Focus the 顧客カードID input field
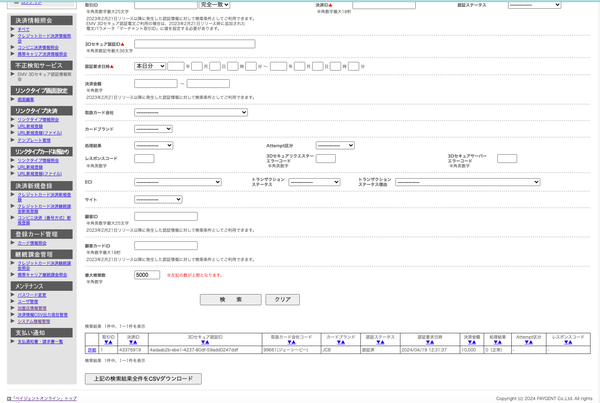The width and height of the screenshot is (600, 403). click(x=166, y=246)
